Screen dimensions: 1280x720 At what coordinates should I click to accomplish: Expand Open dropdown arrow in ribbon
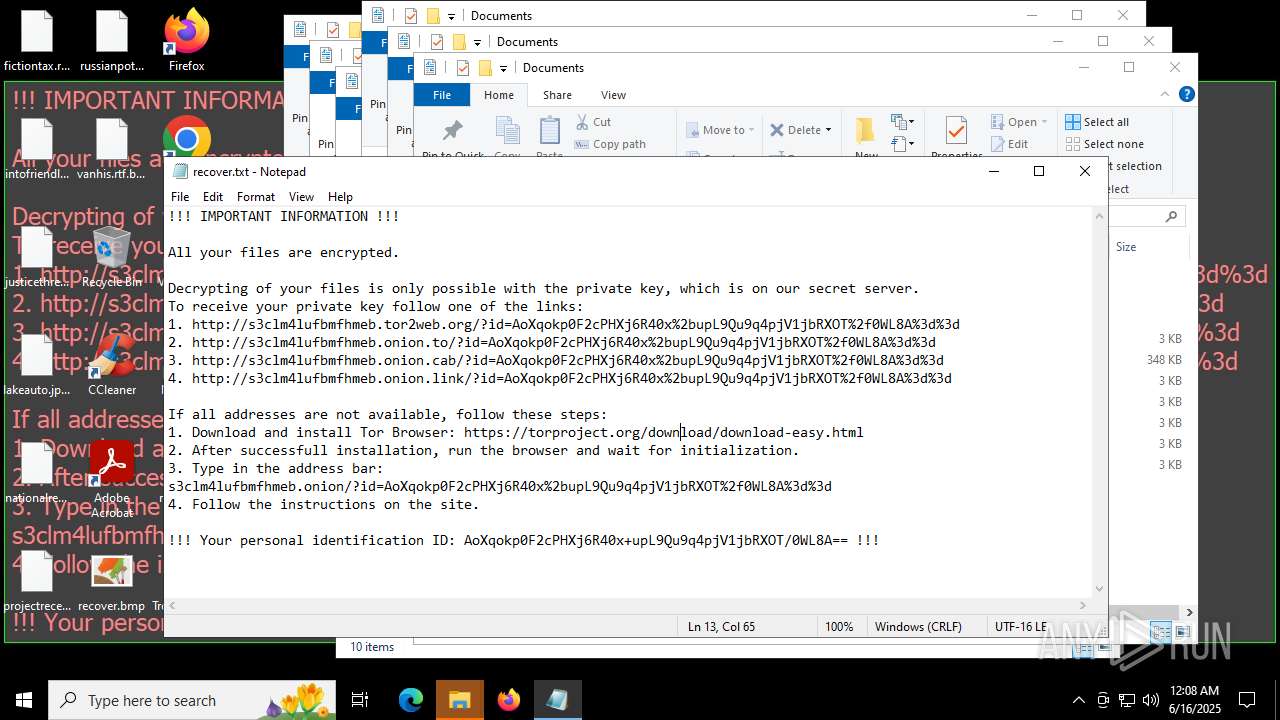[1044, 122]
